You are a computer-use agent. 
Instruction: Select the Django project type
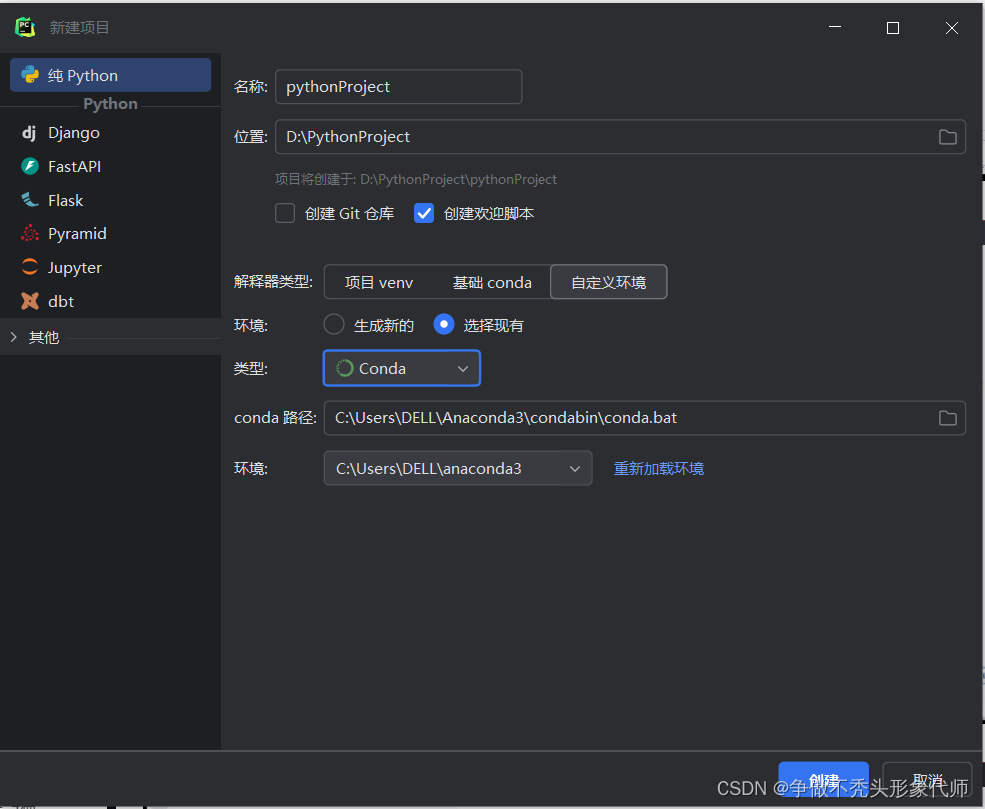click(x=68, y=132)
